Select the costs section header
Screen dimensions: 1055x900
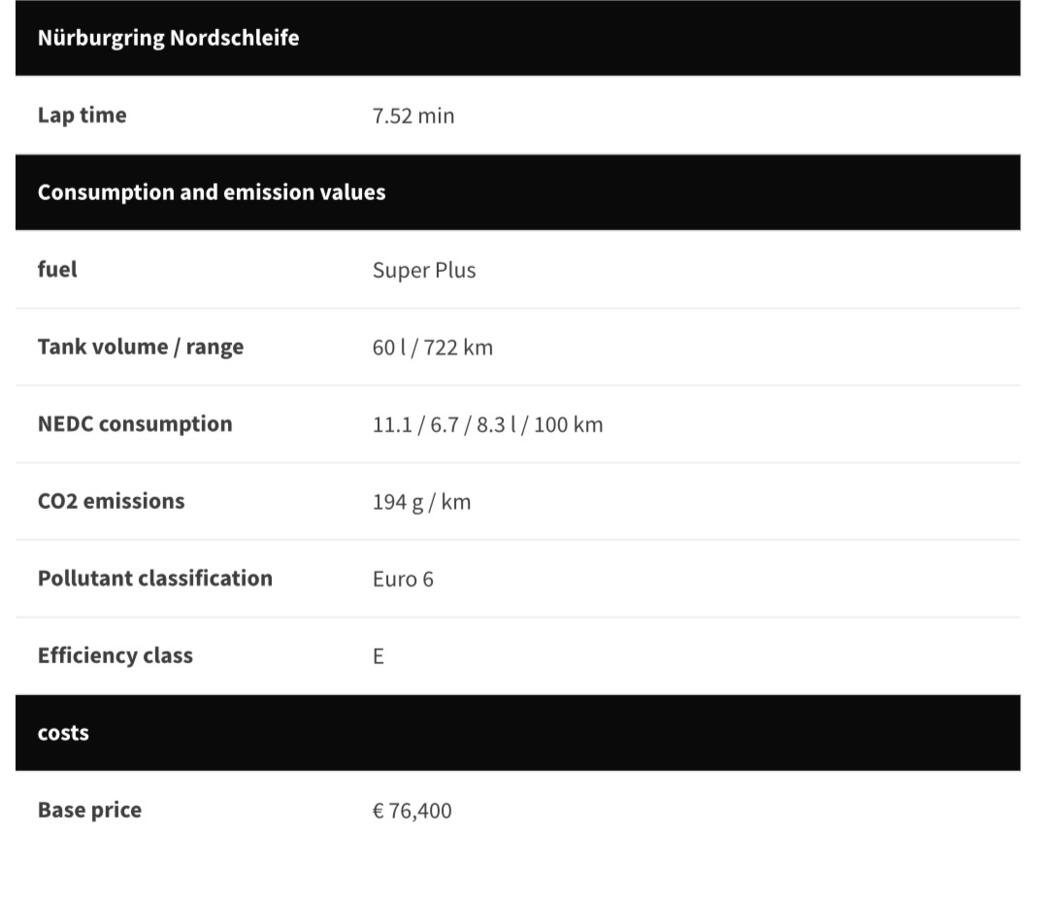[517, 733]
